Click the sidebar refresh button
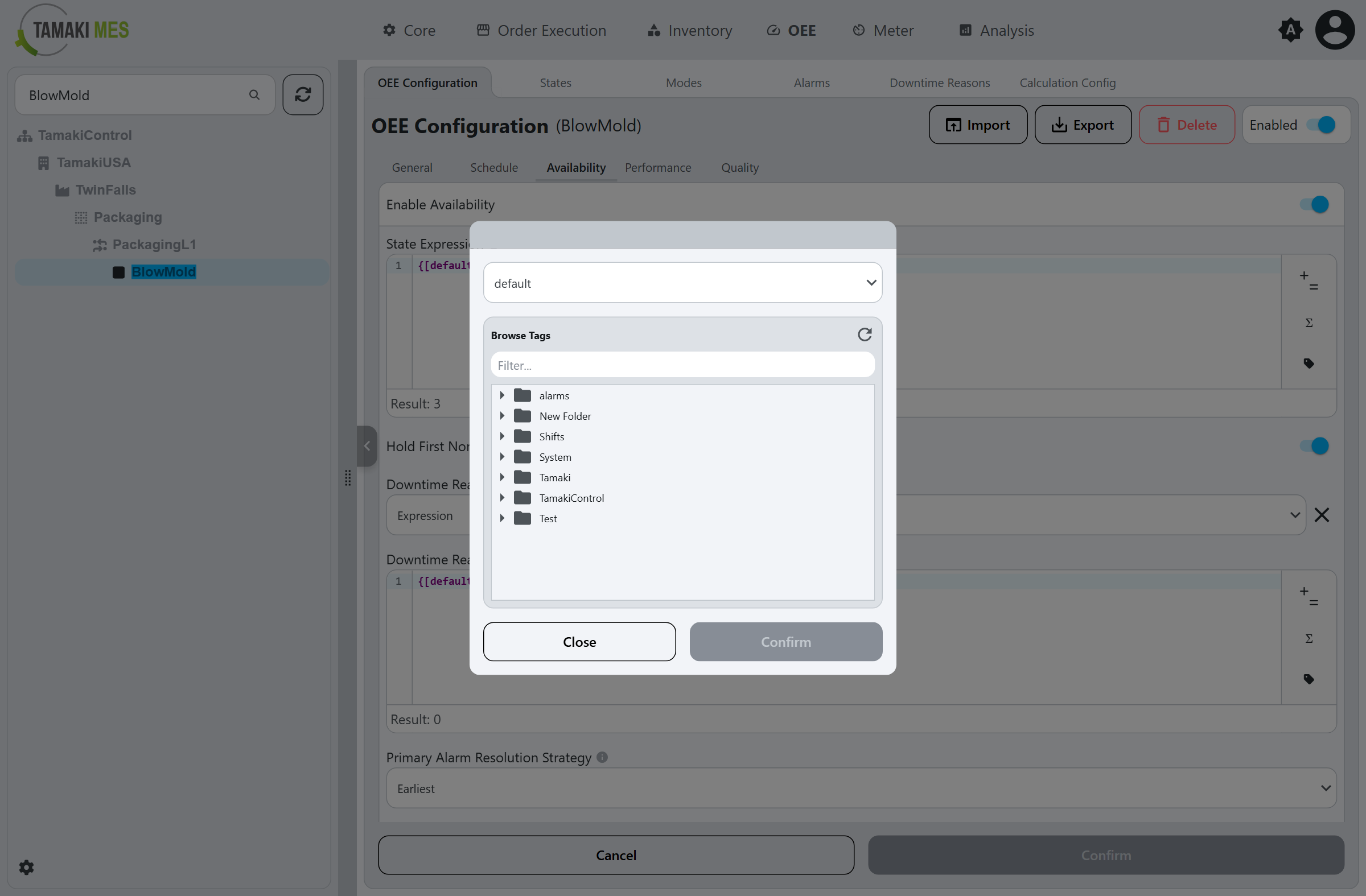1366x896 pixels. [303, 94]
